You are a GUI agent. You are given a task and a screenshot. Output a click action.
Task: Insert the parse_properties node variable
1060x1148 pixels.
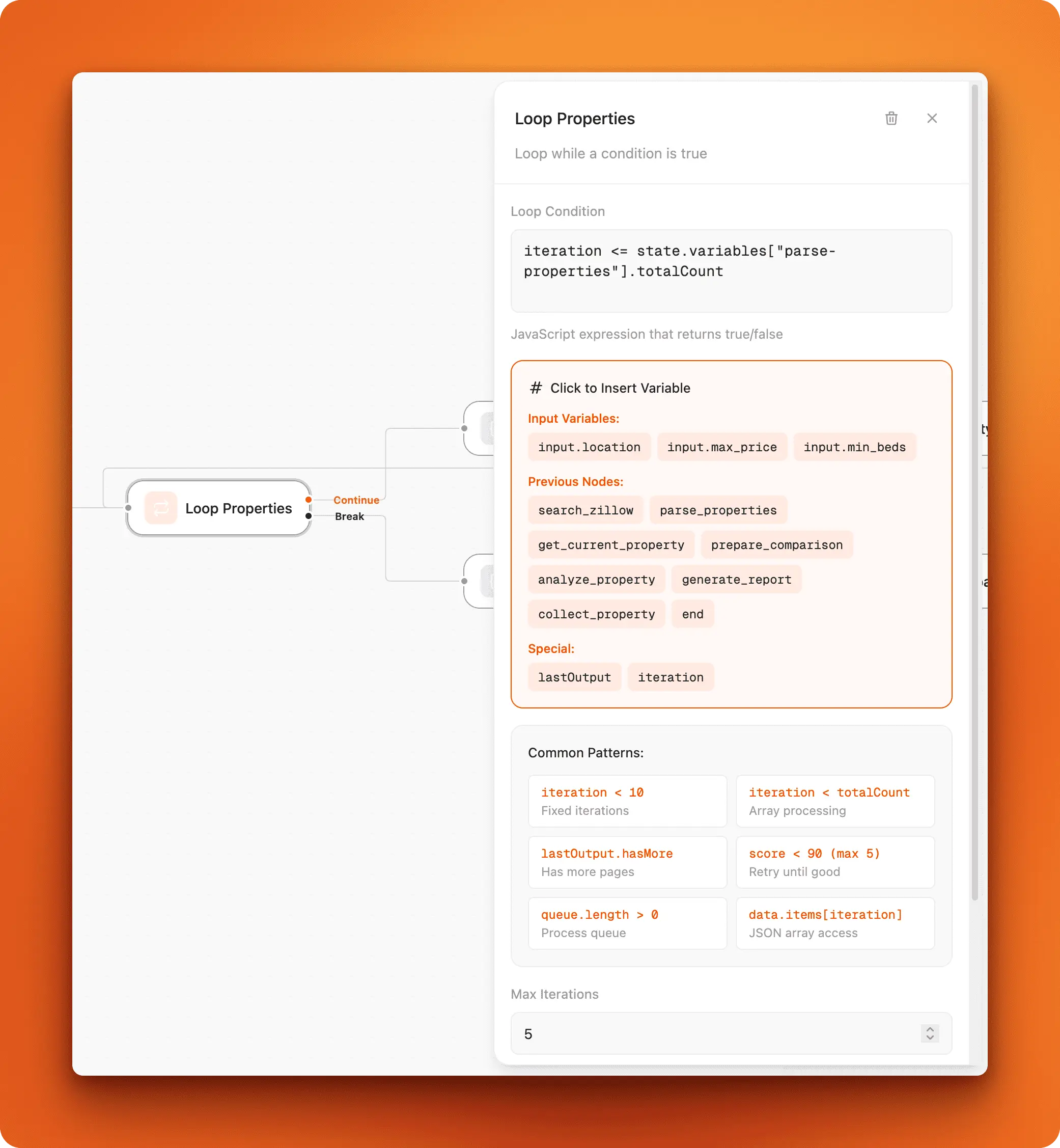(718, 509)
